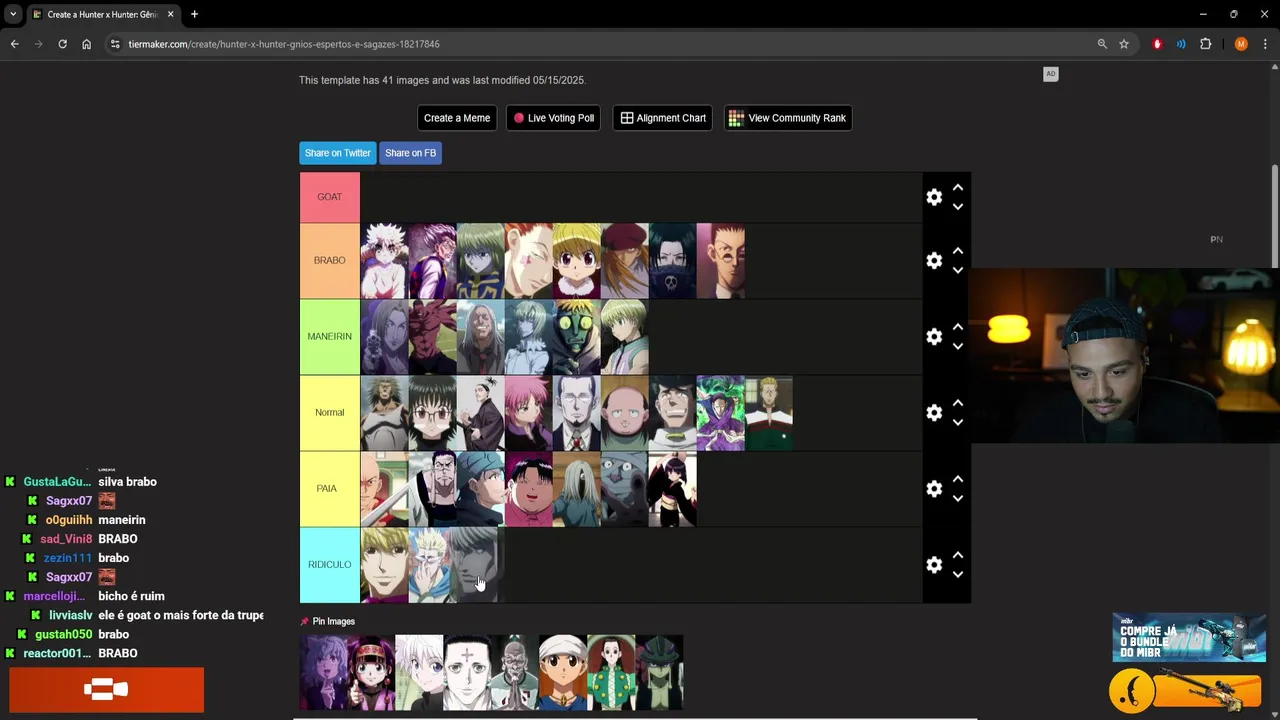1280x720 pixels.
Task: Move BRABO tier up with arrow
Action: click(958, 251)
